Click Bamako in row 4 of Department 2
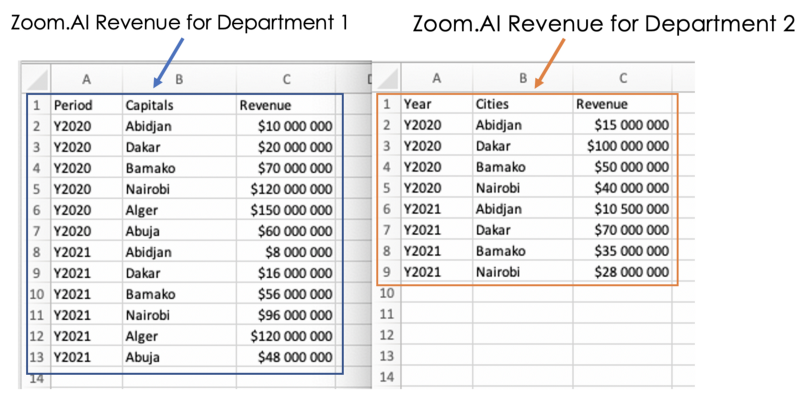800x396 pixels. (x=522, y=167)
